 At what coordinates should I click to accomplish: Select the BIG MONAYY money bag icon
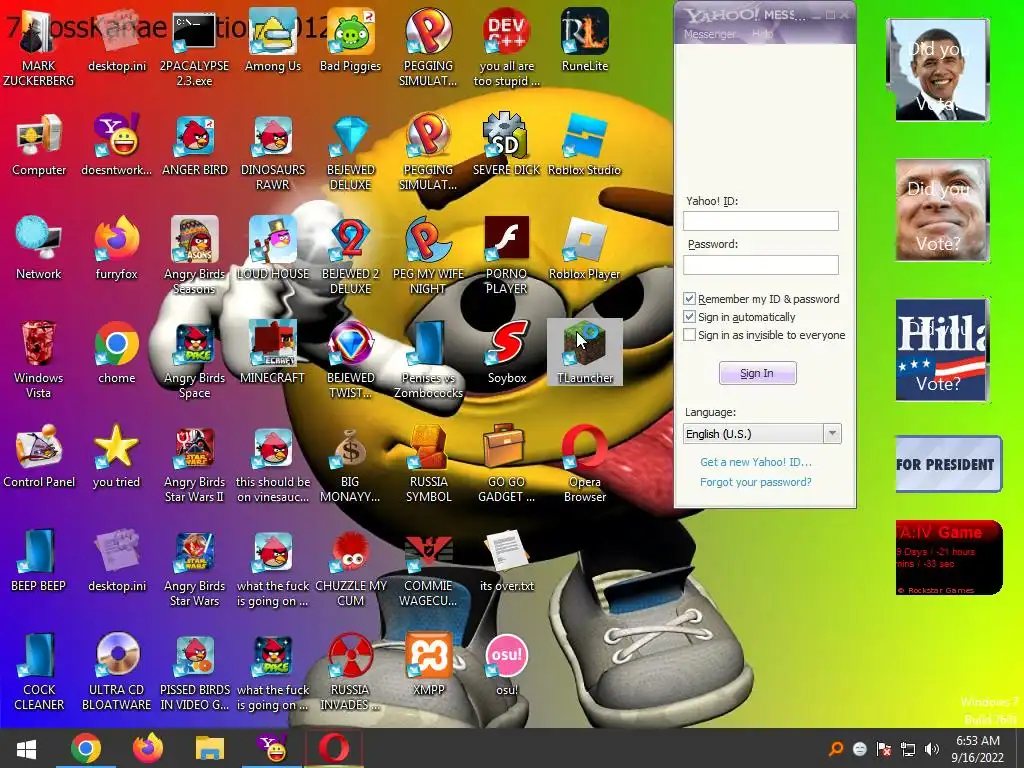tap(350, 464)
